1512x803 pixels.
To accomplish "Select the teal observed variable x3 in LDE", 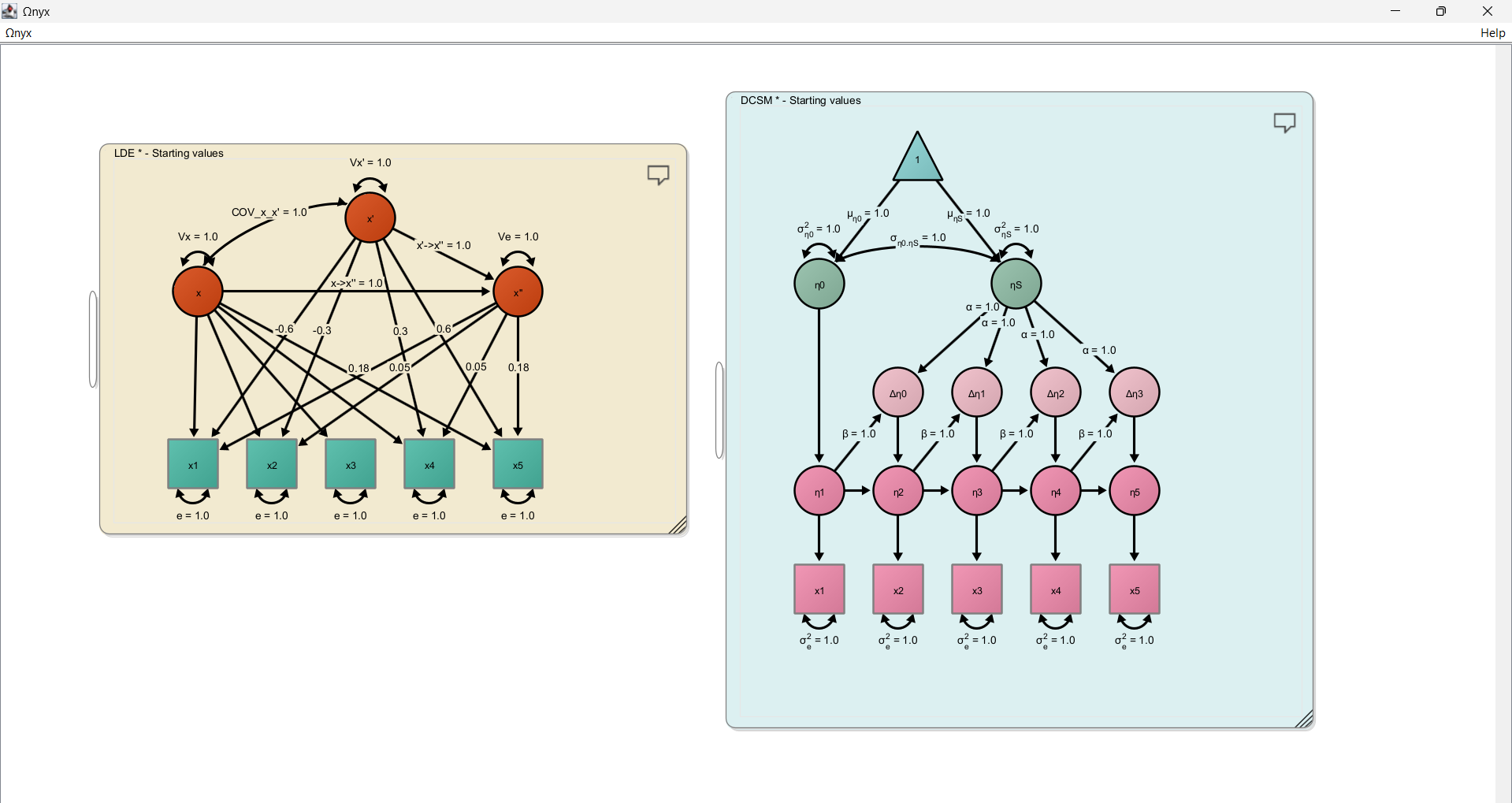I will 351,465.
